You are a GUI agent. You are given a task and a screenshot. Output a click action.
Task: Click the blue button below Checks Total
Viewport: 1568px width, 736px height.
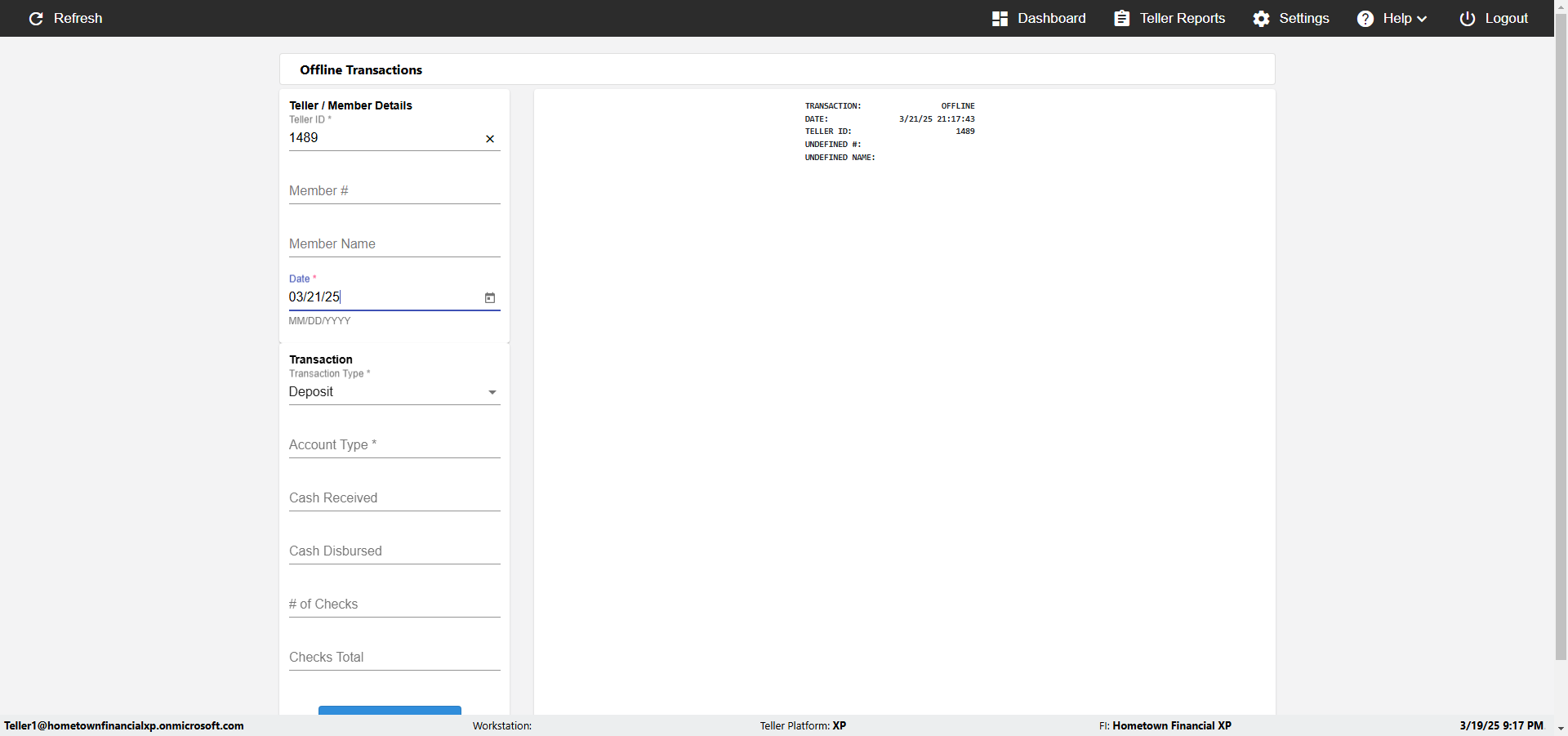click(x=390, y=710)
